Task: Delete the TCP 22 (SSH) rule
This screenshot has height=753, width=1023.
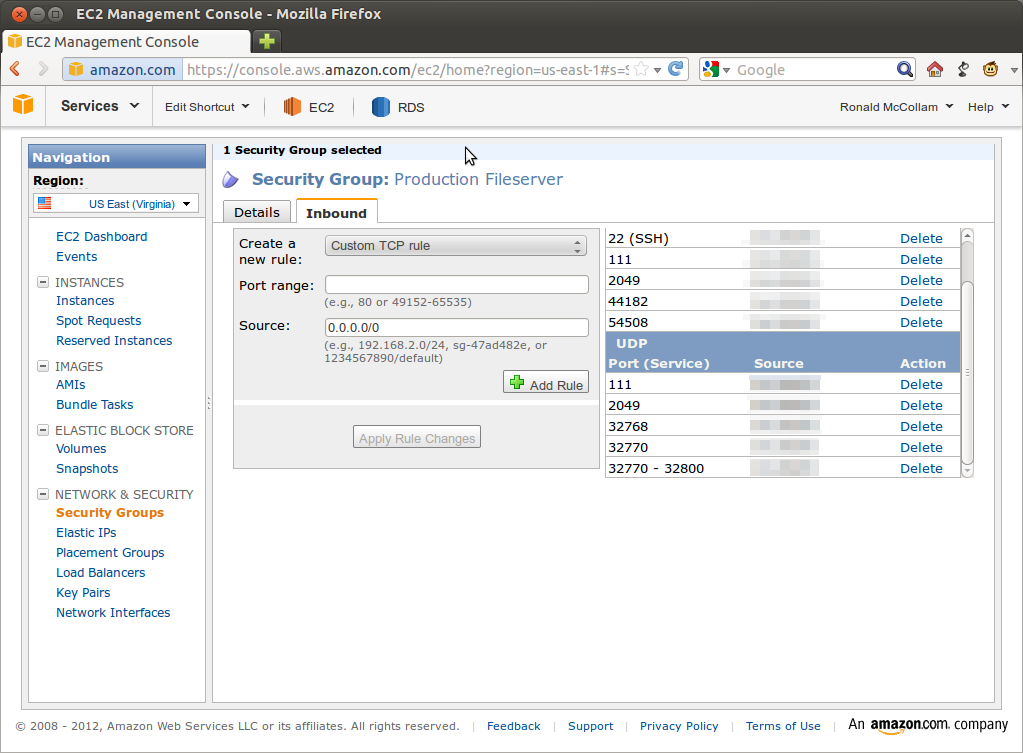Action: click(921, 239)
